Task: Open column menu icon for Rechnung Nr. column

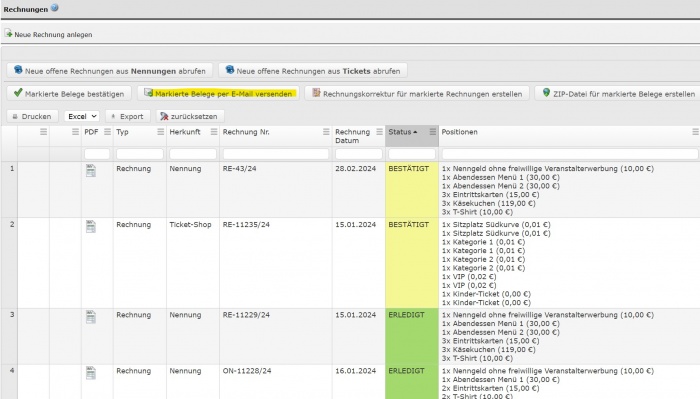Action: coord(326,132)
